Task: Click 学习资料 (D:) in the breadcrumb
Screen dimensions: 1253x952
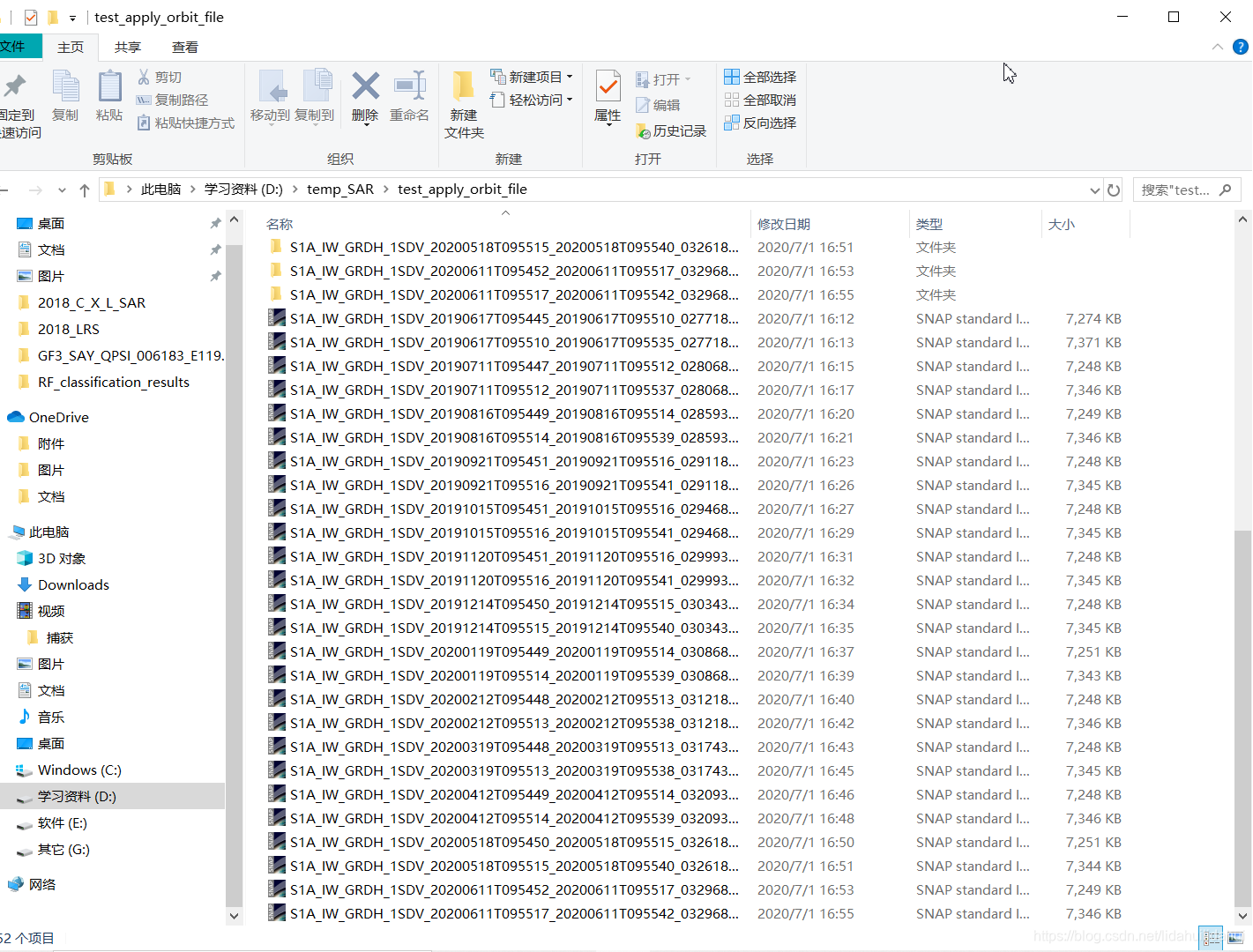Action: tap(243, 190)
